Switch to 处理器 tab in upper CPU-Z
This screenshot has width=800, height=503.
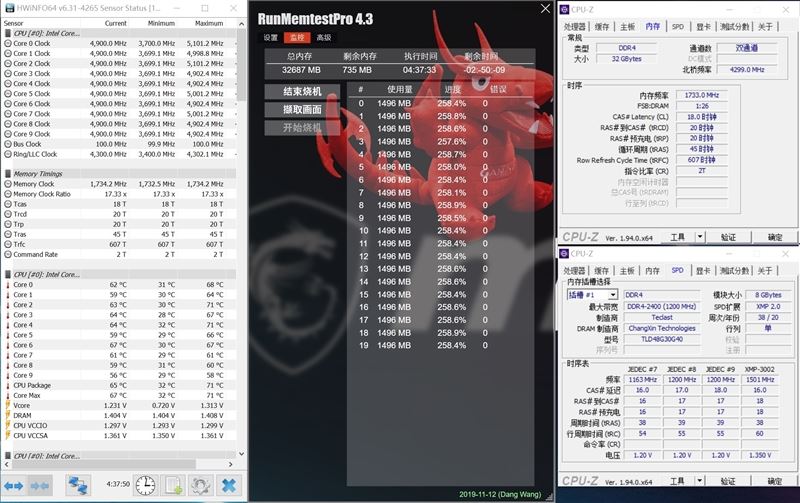[x=574, y=27]
